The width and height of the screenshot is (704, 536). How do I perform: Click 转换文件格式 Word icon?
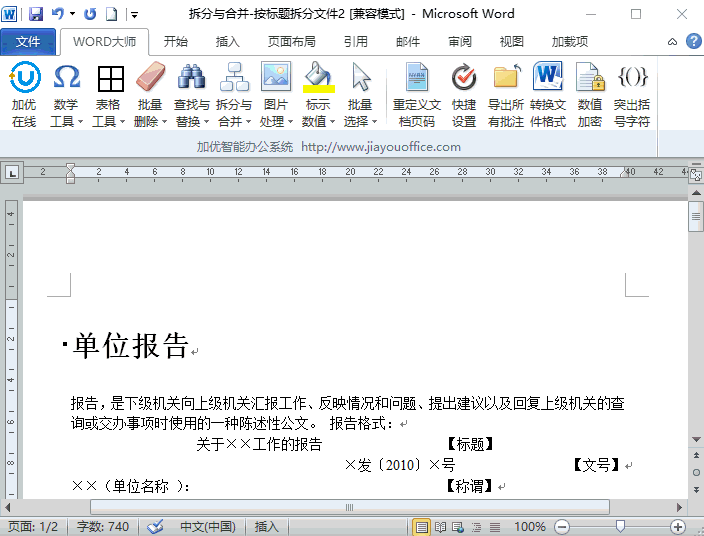click(x=548, y=76)
